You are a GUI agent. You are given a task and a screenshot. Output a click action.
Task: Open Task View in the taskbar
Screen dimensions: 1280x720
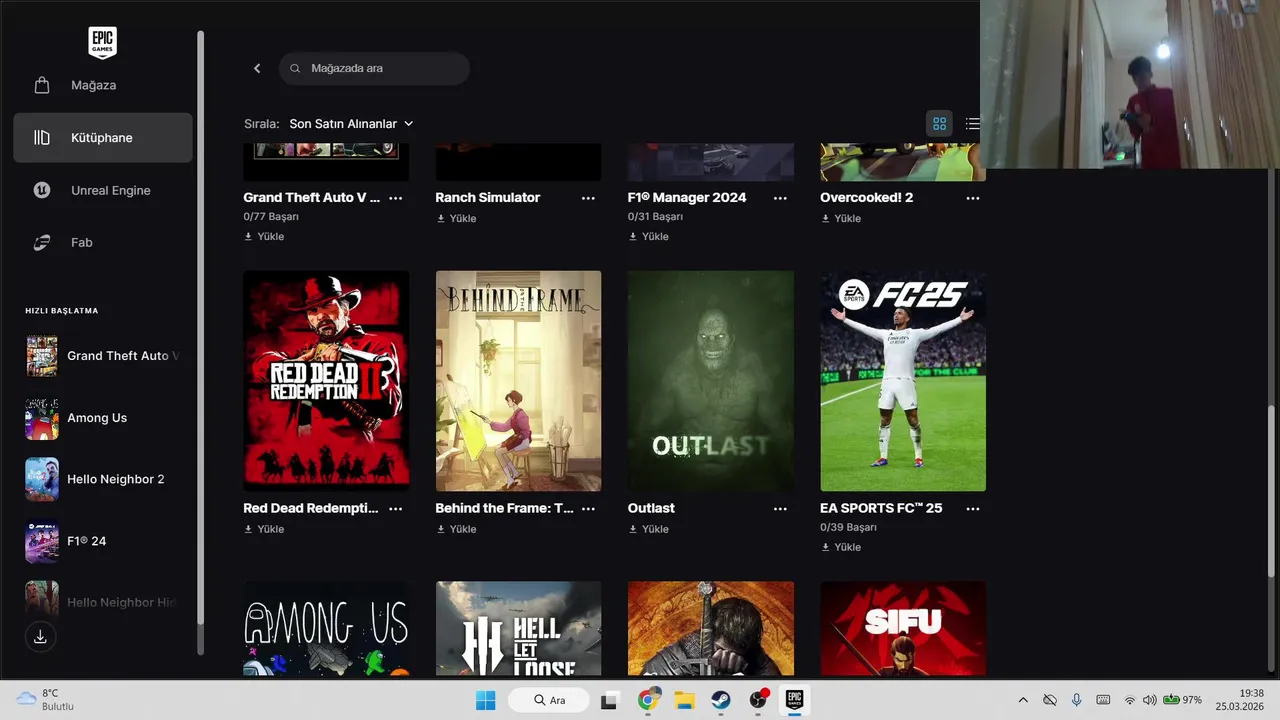pos(609,700)
